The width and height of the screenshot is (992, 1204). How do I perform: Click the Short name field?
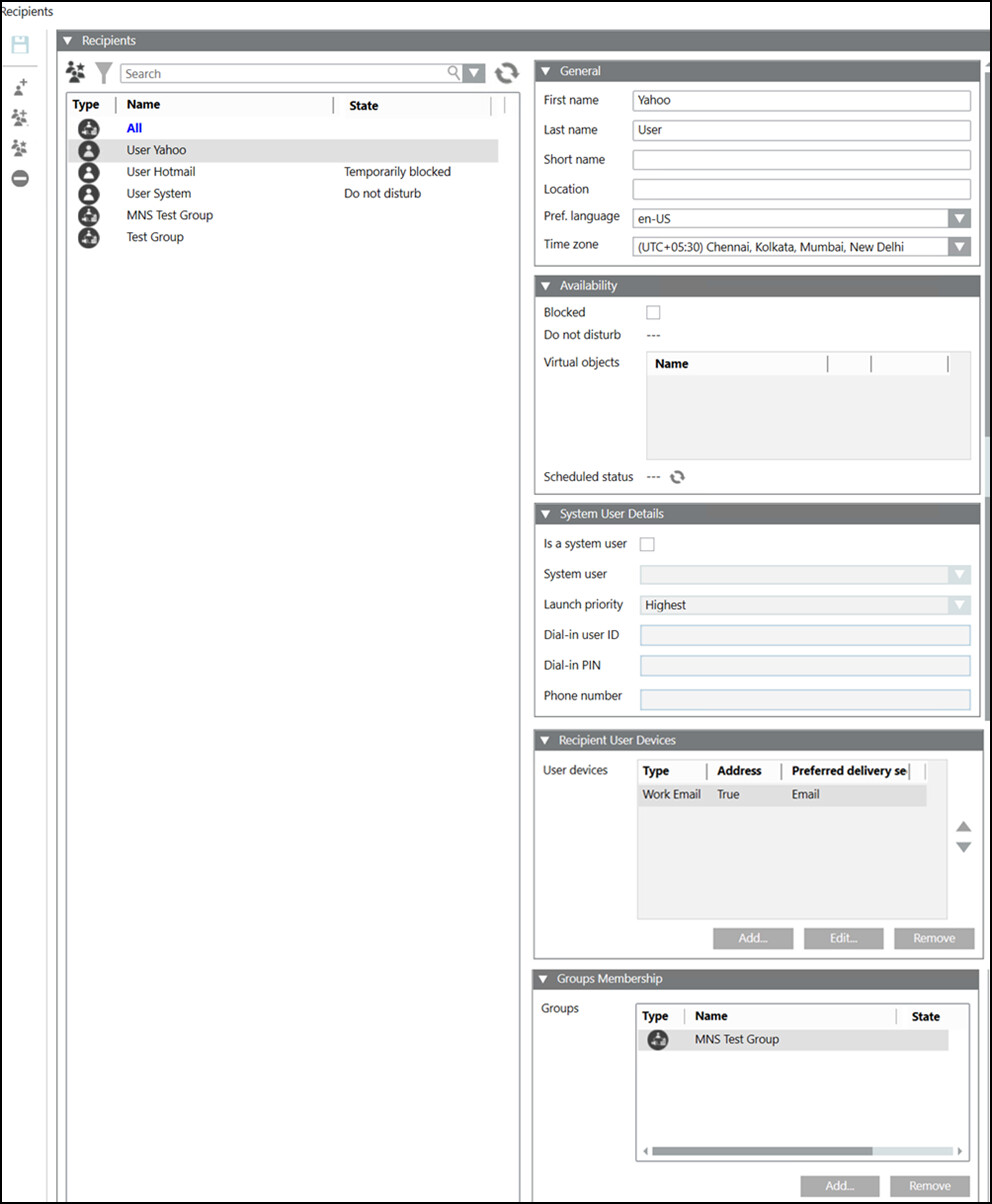tap(802, 160)
